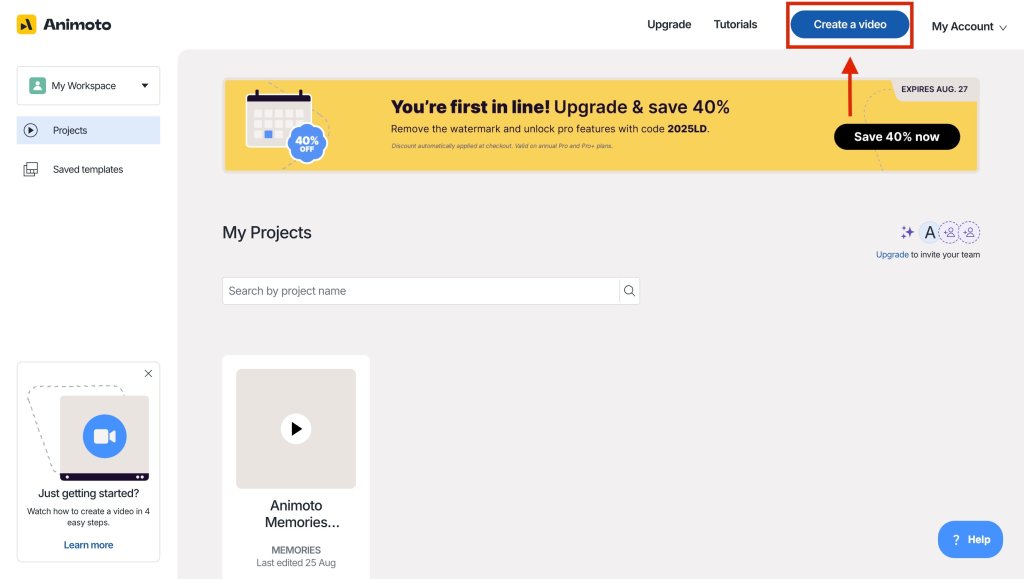Viewport: 1024px width, 579px height.
Task: Click the search magnifier icon
Action: pyautogui.click(x=629, y=290)
